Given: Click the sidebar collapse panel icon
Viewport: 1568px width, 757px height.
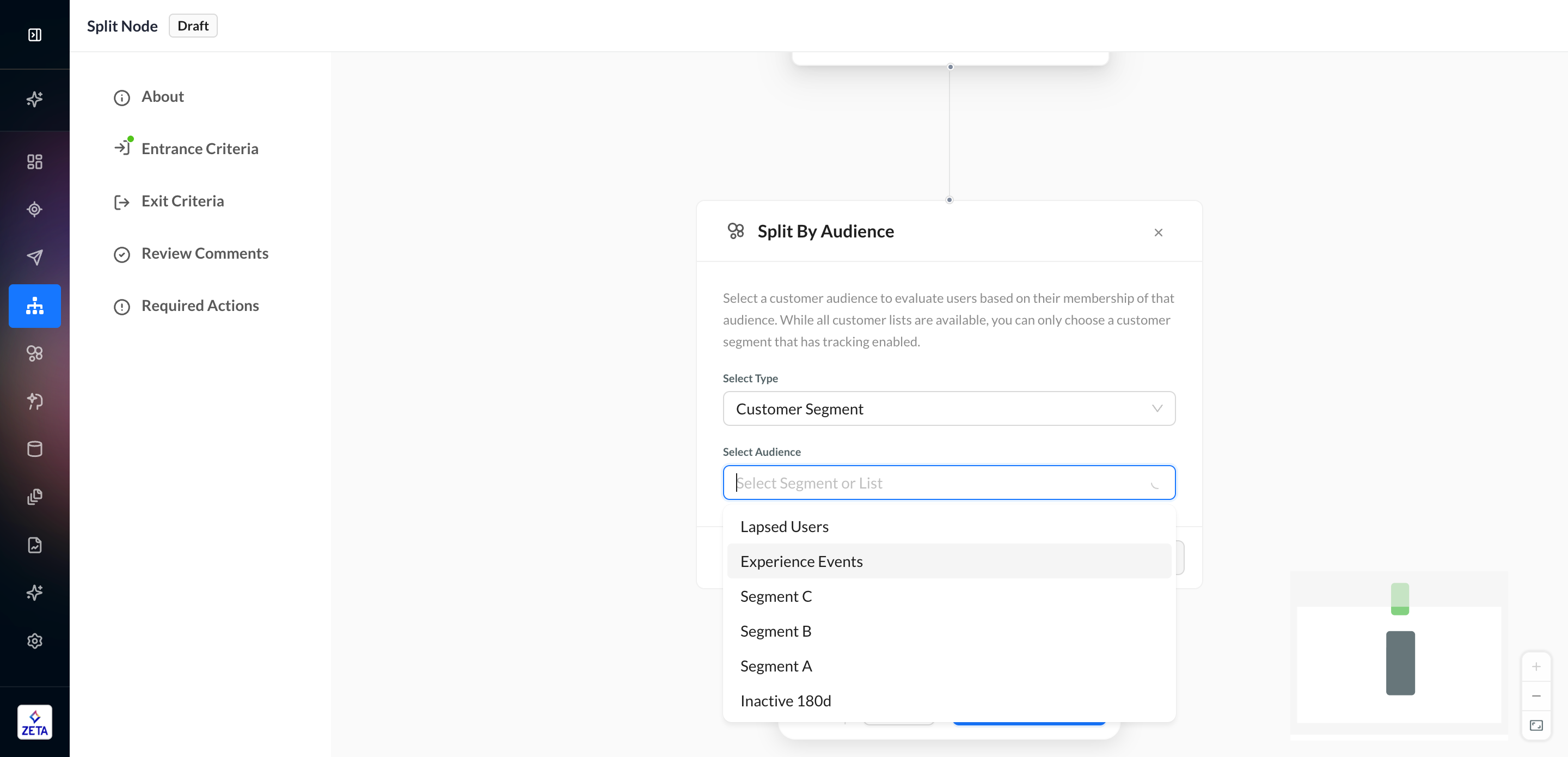Looking at the screenshot, I should [x=35, y=35].
